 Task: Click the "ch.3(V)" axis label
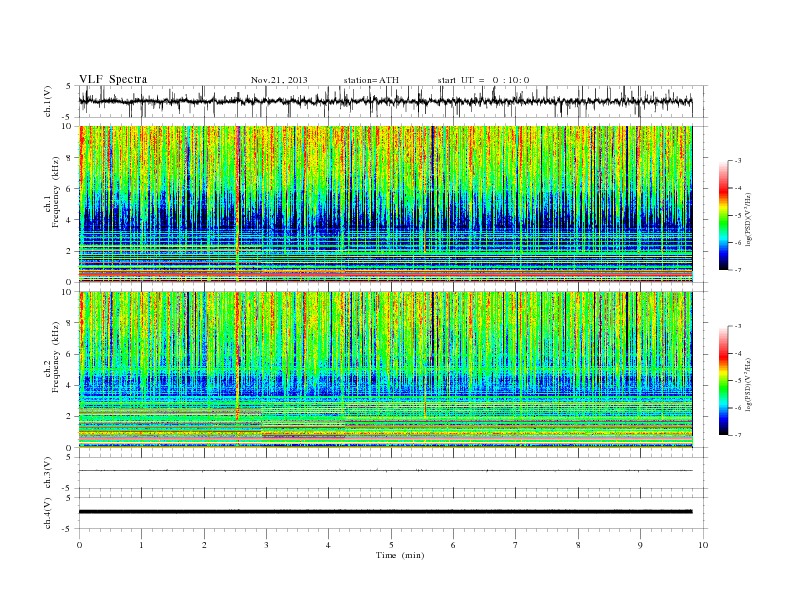[48, 472]
